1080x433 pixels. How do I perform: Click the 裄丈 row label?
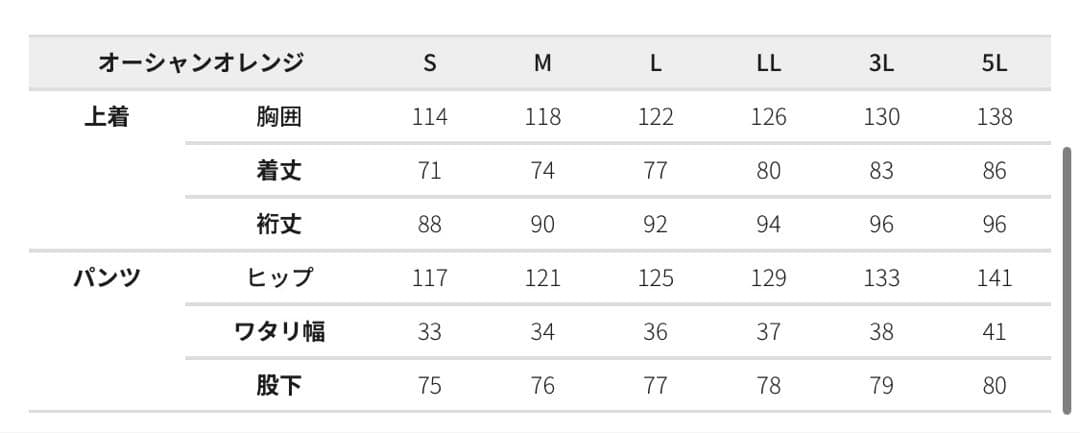pos(278,224)
